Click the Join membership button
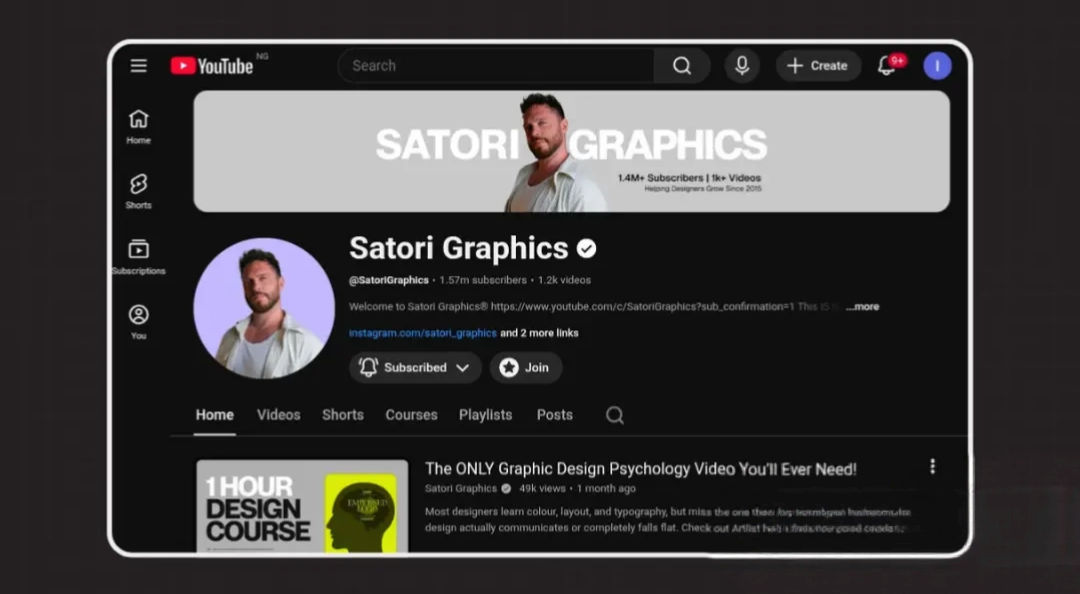The width and height of the screenshot is (1080, 594). pyautogui.click(x=526, y=367)
